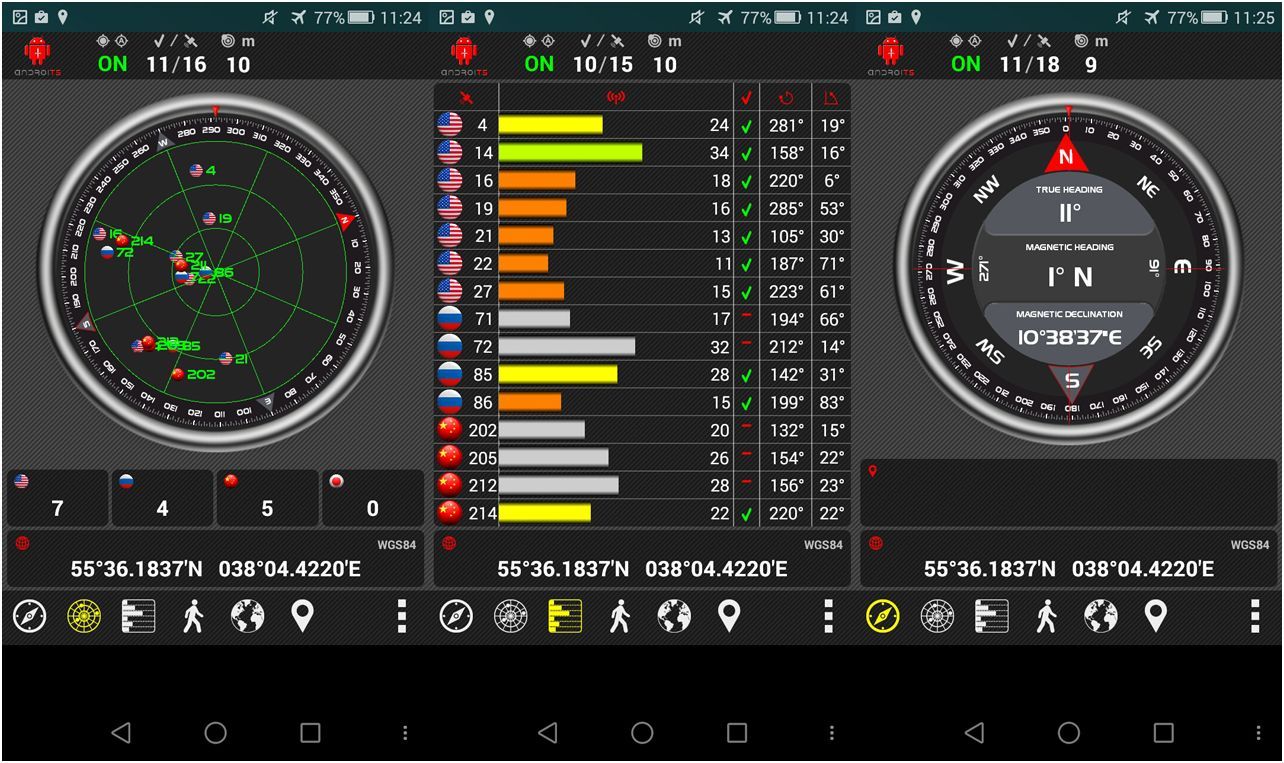The image size is (1284, 763).
Task: Open three-dot overflow menu on compass screen
Action: pyautogui.click(x=1254, y=617)
